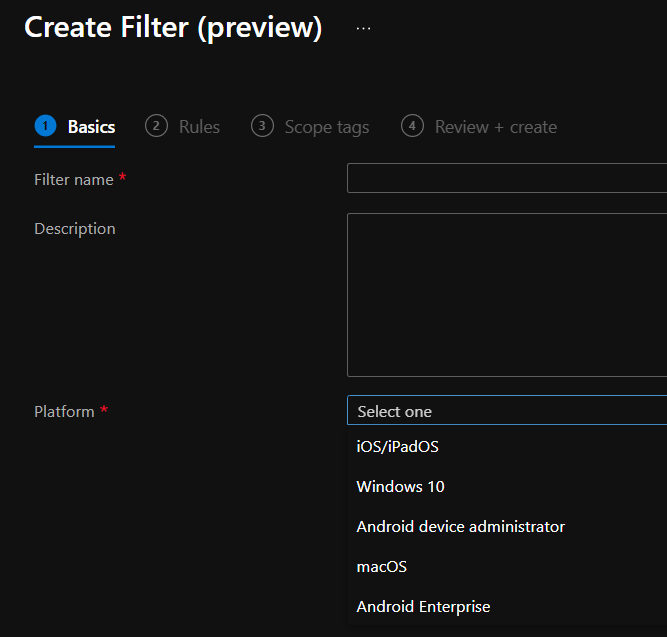Click the step 1 circle icon

[45, 126]
